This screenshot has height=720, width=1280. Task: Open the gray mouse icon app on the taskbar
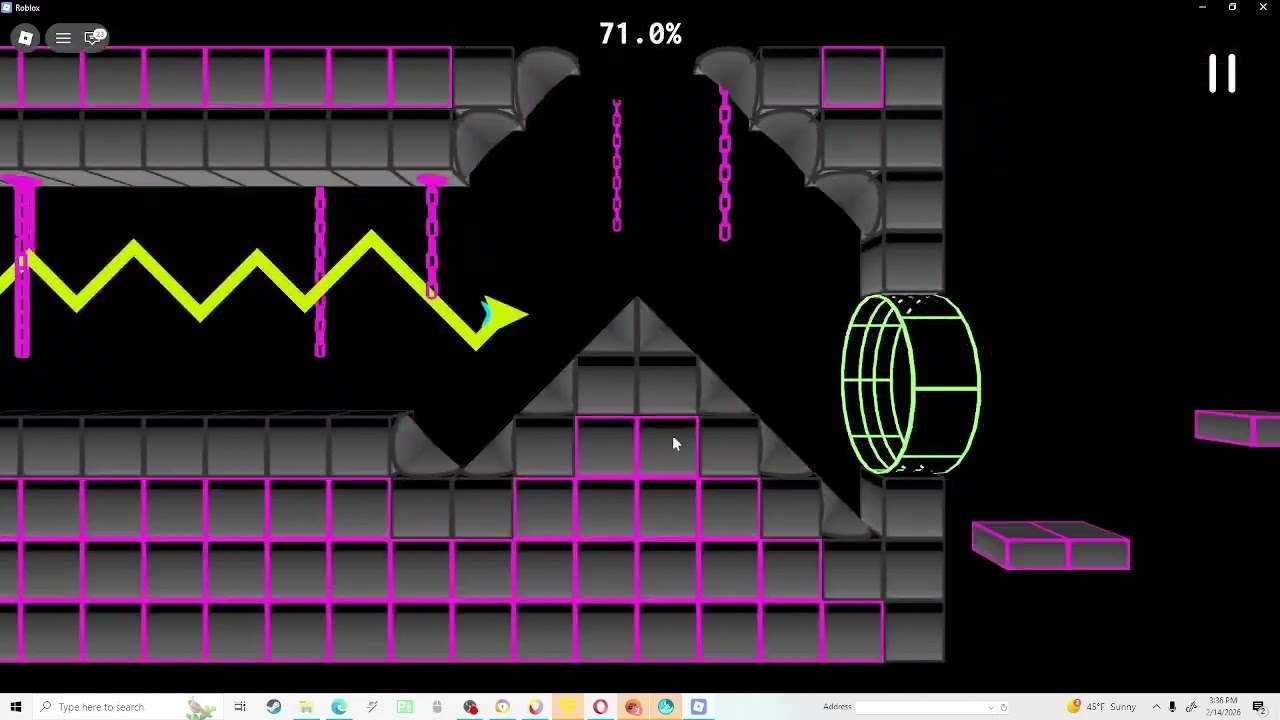437,707
